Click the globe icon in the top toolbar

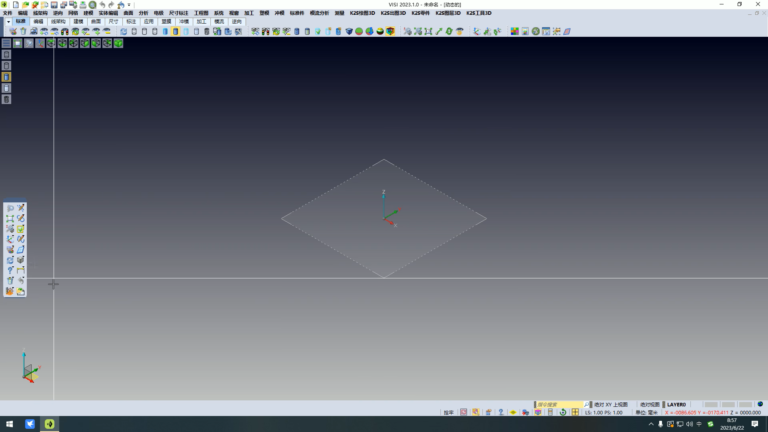[x=536, y=31]
